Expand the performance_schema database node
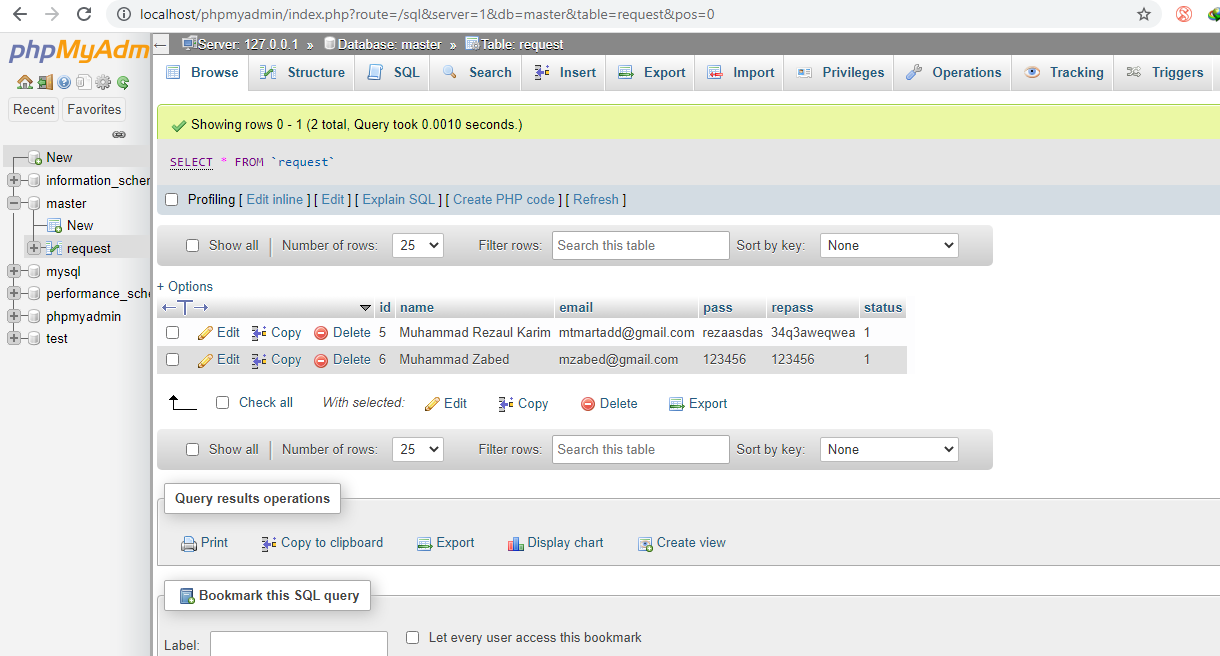The width and height of the screenshot is (1220, 656). tap(14, 294)
